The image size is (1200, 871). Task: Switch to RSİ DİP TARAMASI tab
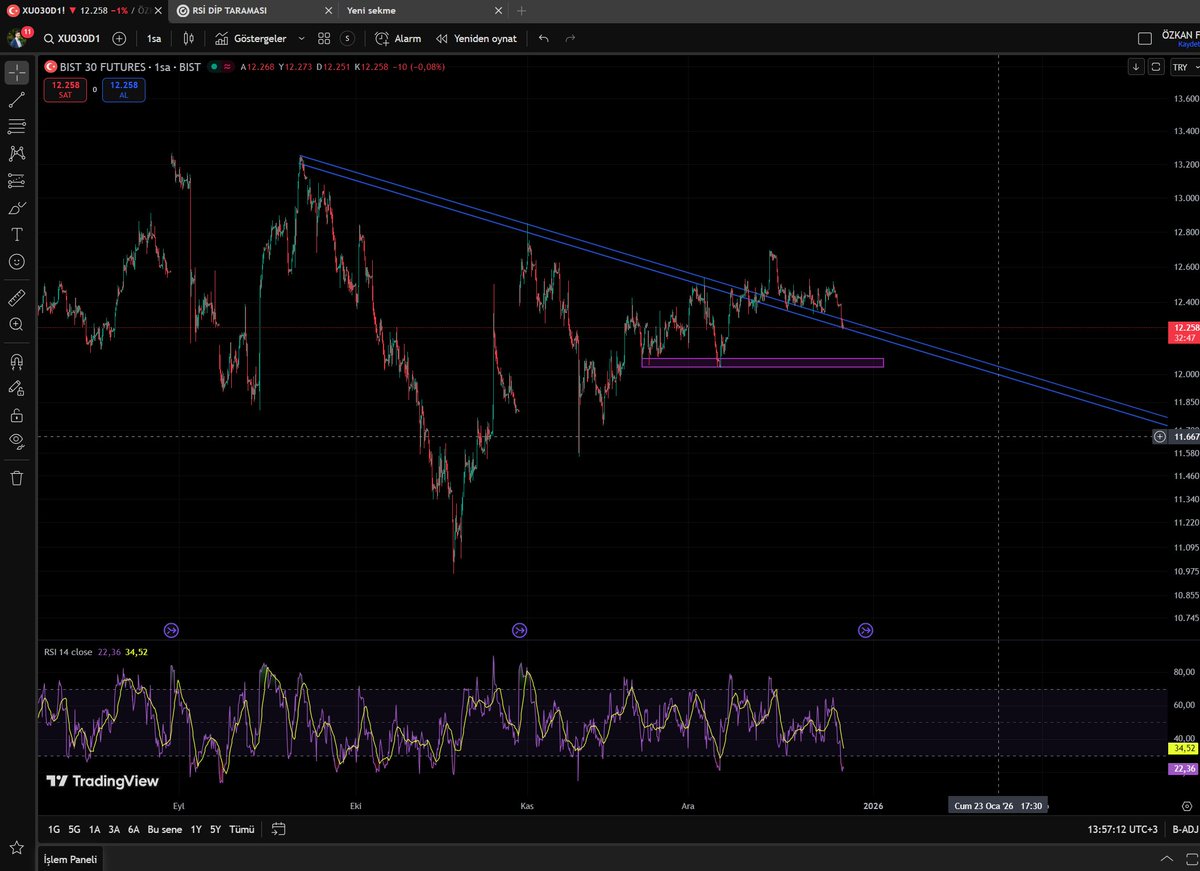coord(229,10)
